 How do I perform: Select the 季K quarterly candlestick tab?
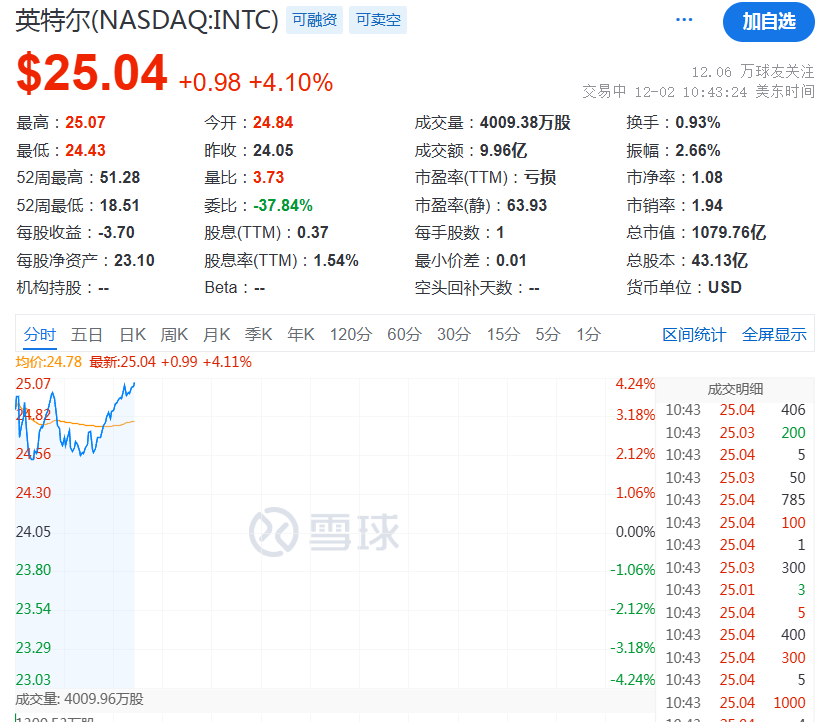click(x=259, y=335)
